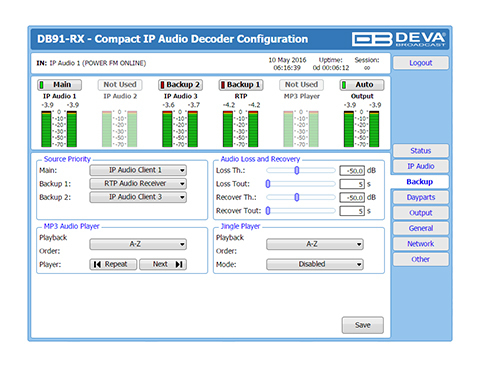Click the Loss Th. dB value field
This screenshot has width=488, height=368.
pos(352,171)
